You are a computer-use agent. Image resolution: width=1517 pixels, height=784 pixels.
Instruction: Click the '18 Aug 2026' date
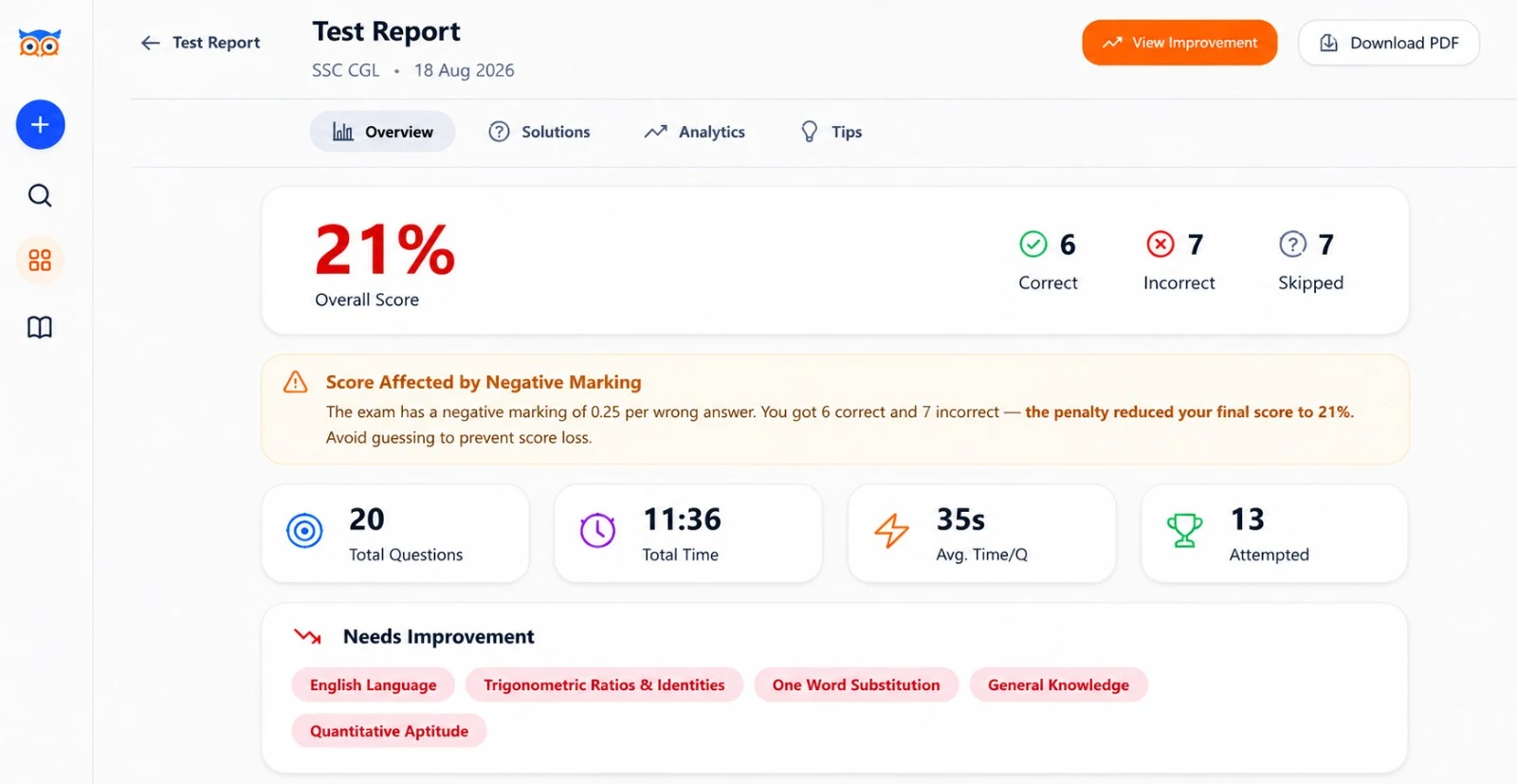[464, 70]
